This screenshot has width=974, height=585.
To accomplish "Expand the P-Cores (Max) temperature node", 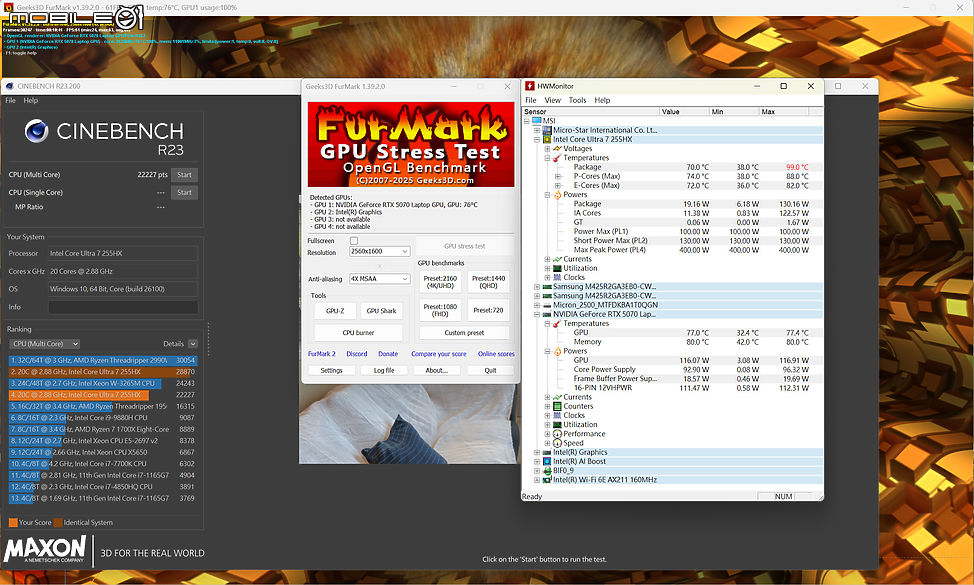I will [557, 176].
